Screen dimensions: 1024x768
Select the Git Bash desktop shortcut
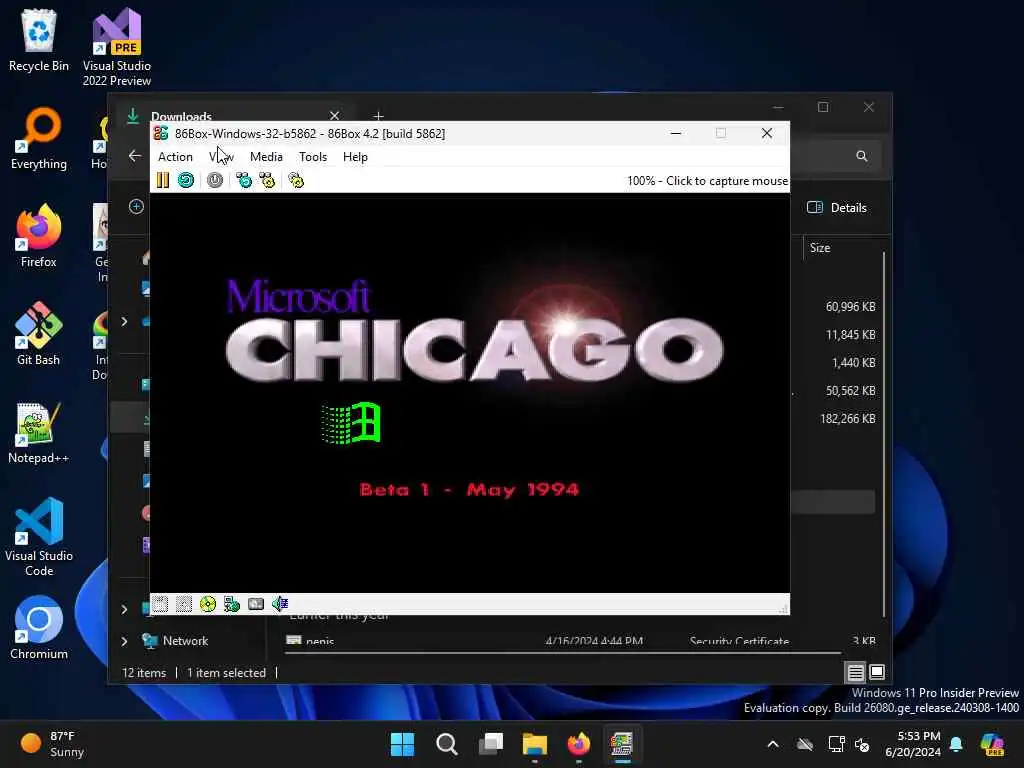(x=39, y=334)
